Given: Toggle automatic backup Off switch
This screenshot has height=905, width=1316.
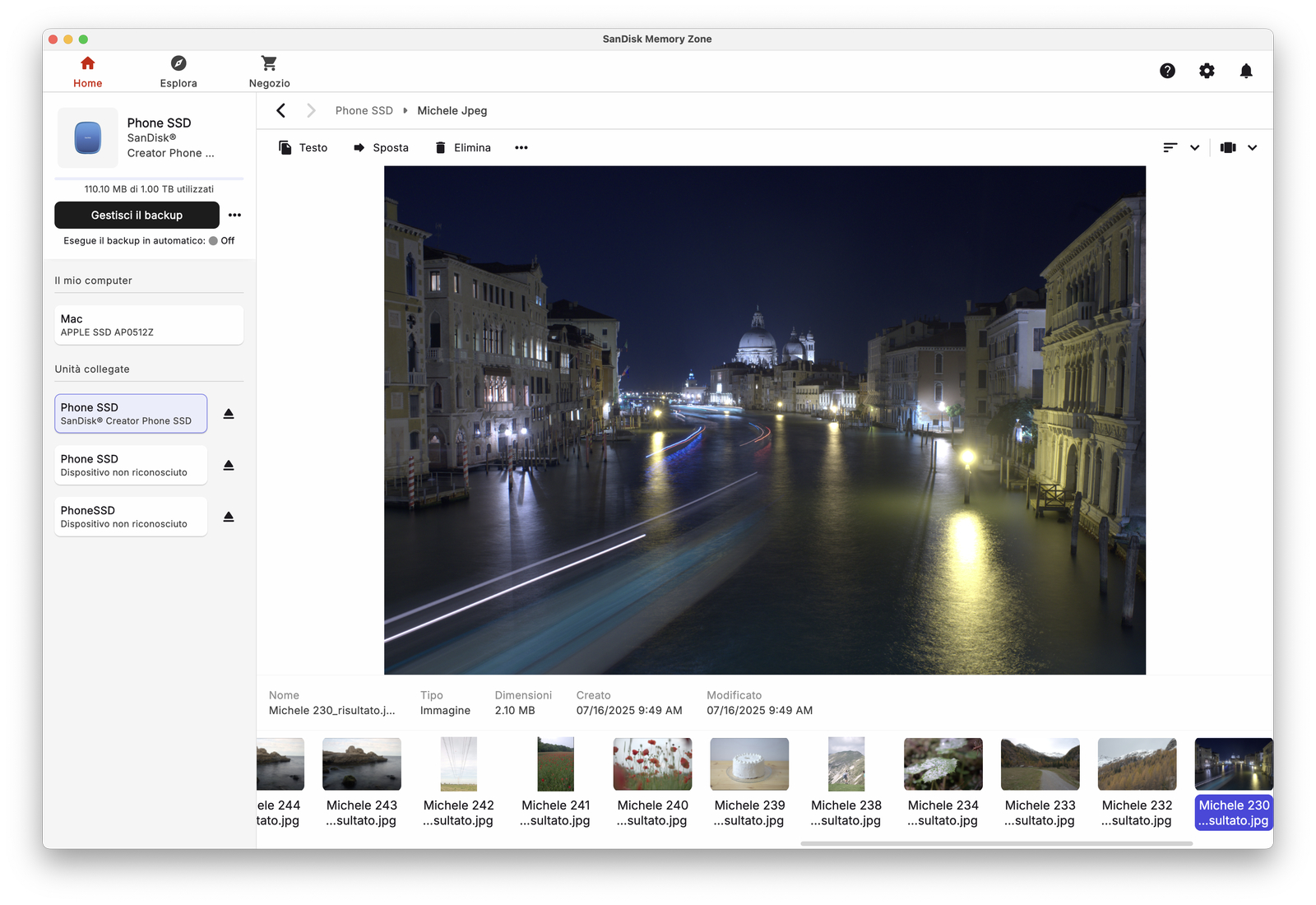Looking at the screenshot, I should (x=214, y=241).
